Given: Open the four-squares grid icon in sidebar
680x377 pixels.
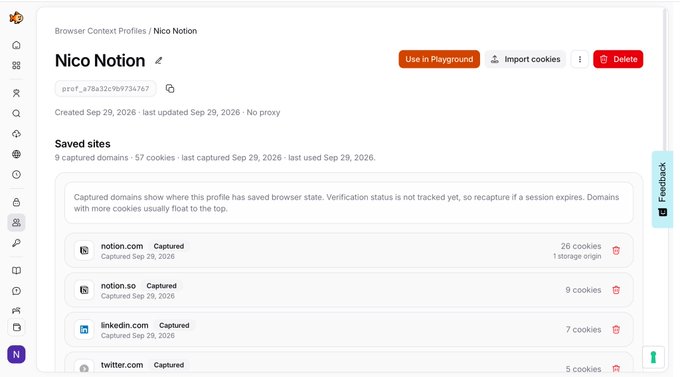Looking at the screenshot, I should point(16,66).
